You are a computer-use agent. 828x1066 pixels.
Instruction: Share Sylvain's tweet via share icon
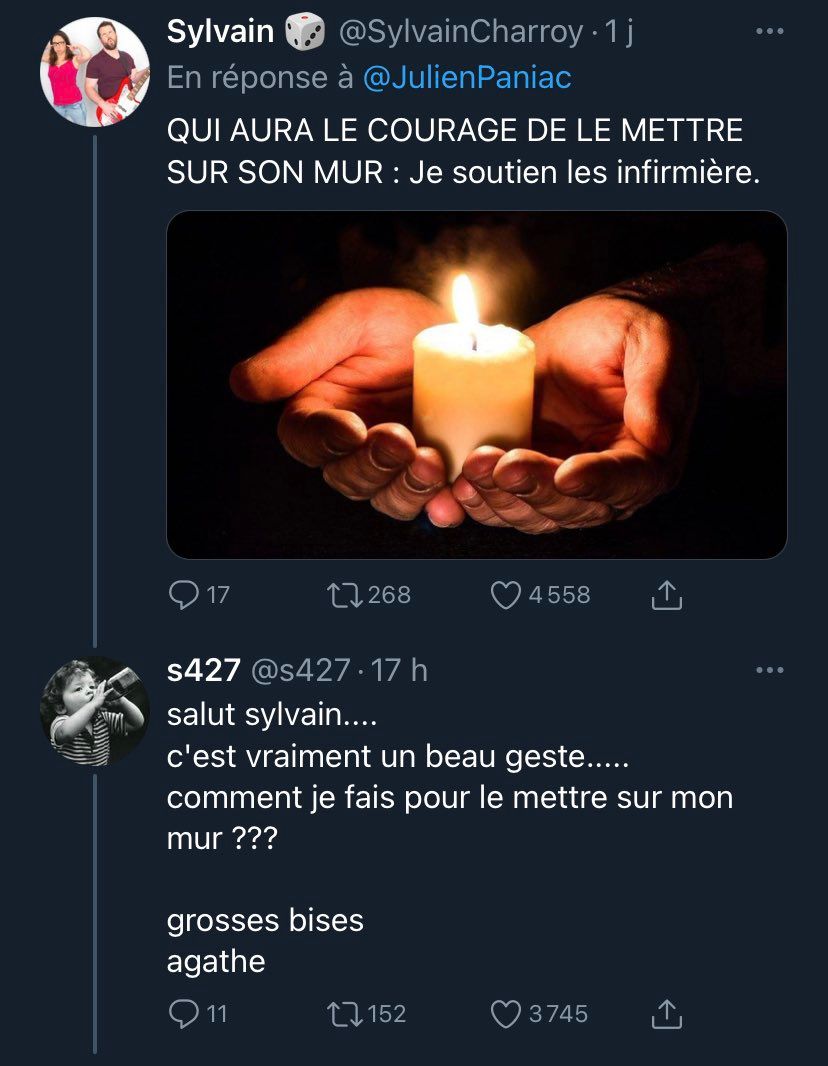coord(666,596)
